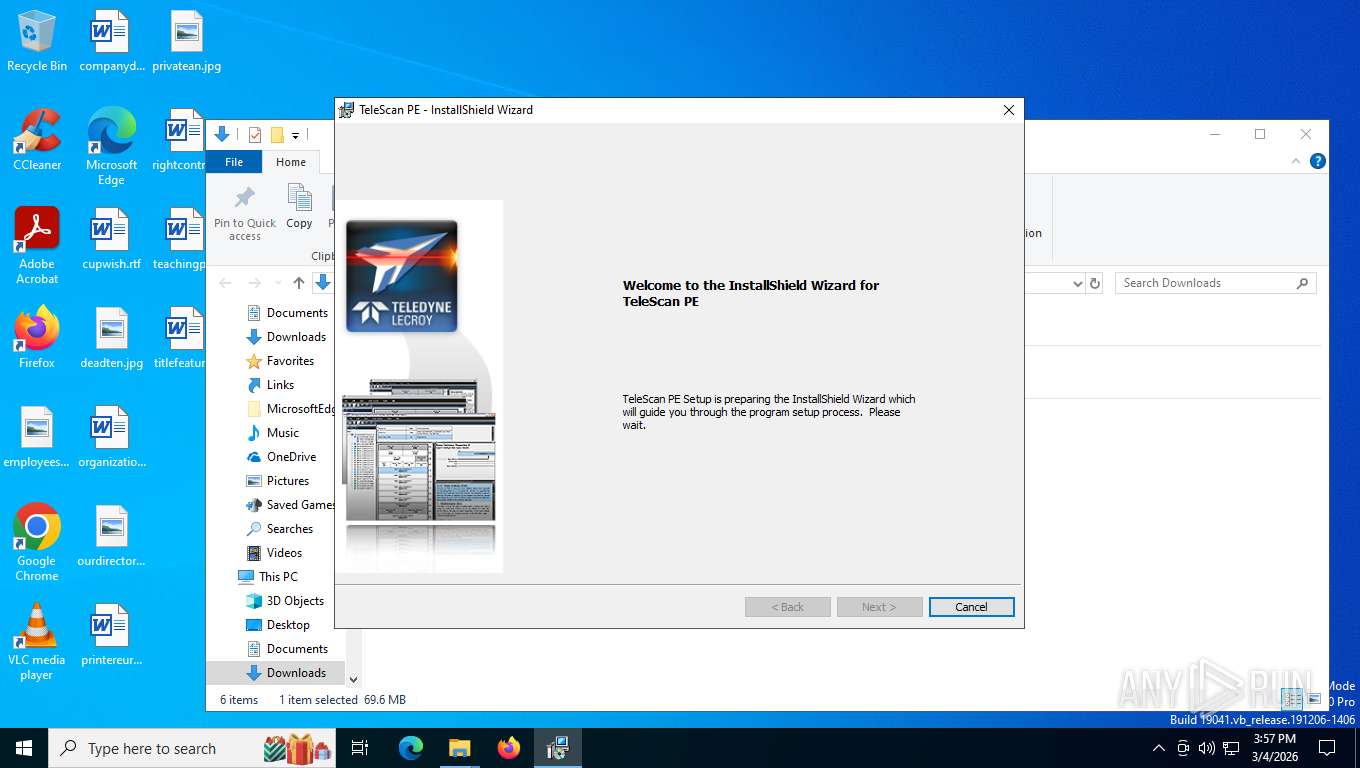This screenshot has width=1360, height=768.
Task: Select Google Chrome desktop shortcut
Action: pyautogui.click(x=37, y=543)
